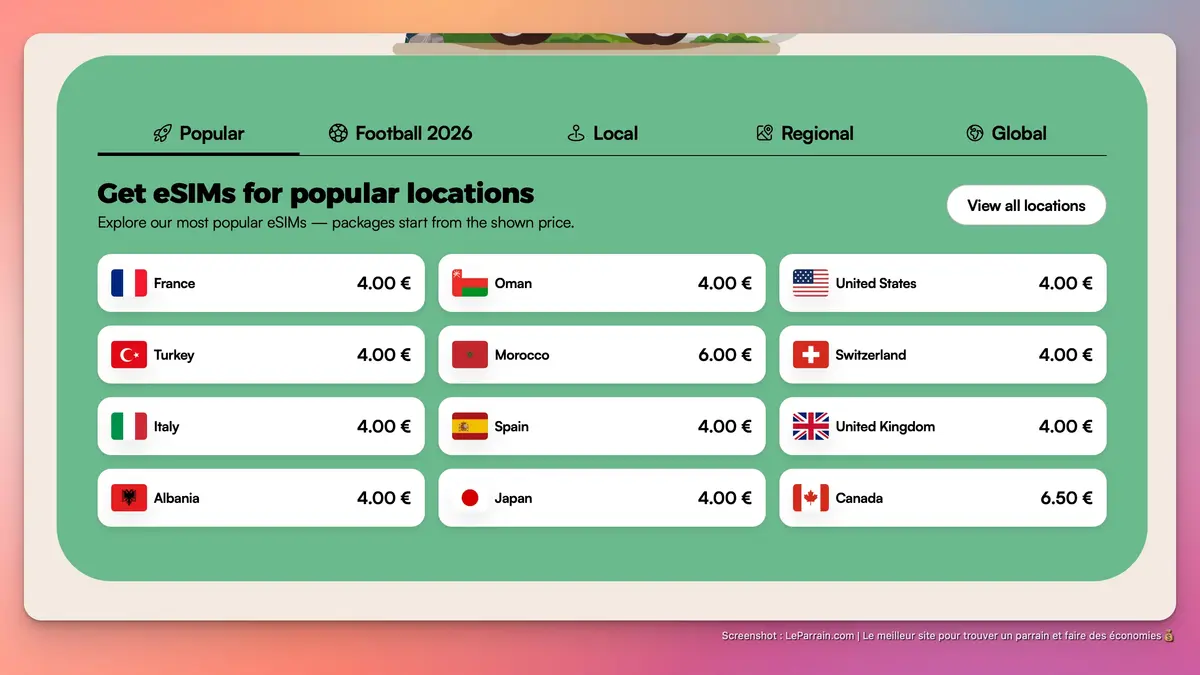1200x675 pixels.
Task: Click the Switzerland country name
Action: coord(871,355)
